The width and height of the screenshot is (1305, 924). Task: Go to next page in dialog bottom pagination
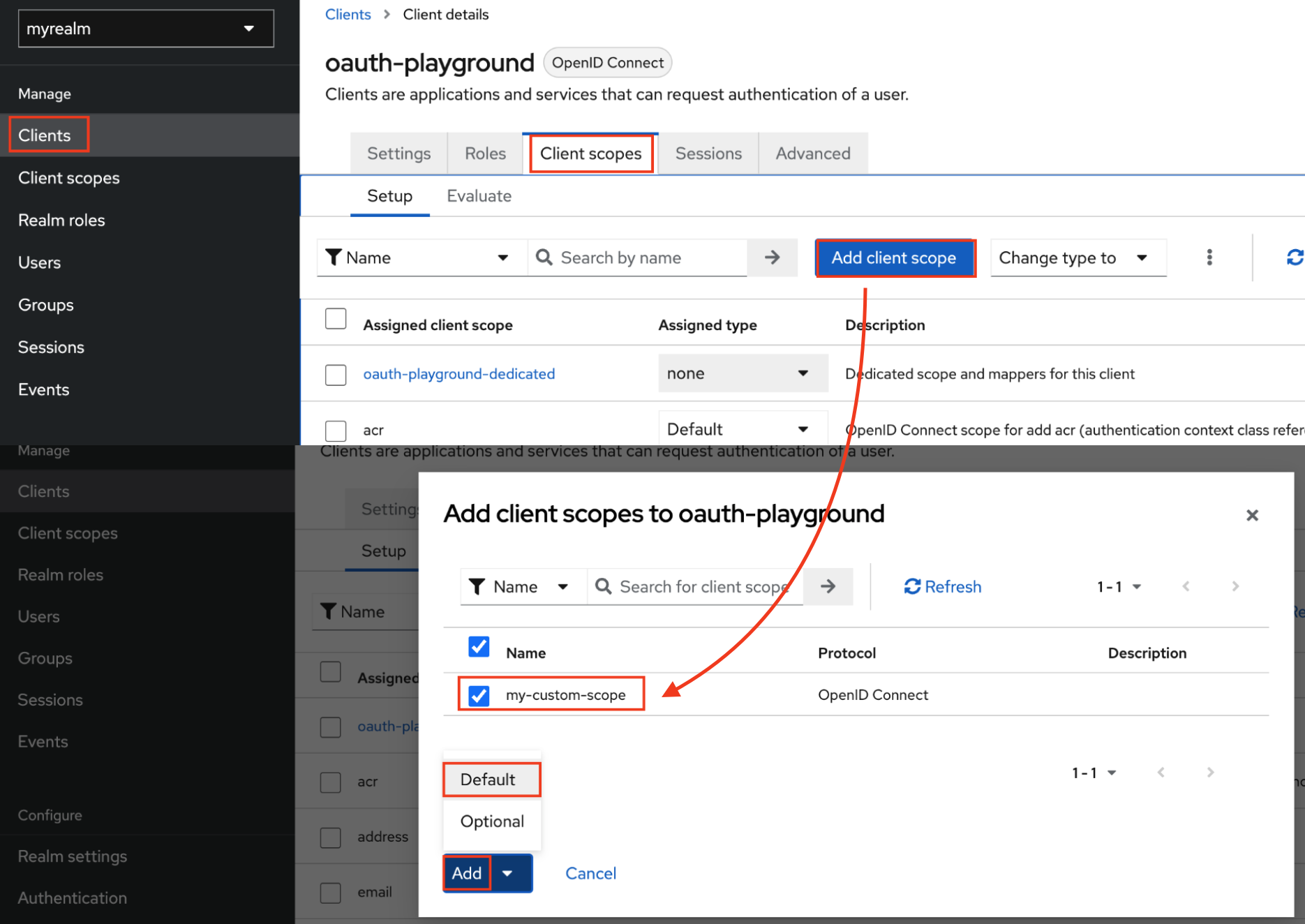point(1210,772)
